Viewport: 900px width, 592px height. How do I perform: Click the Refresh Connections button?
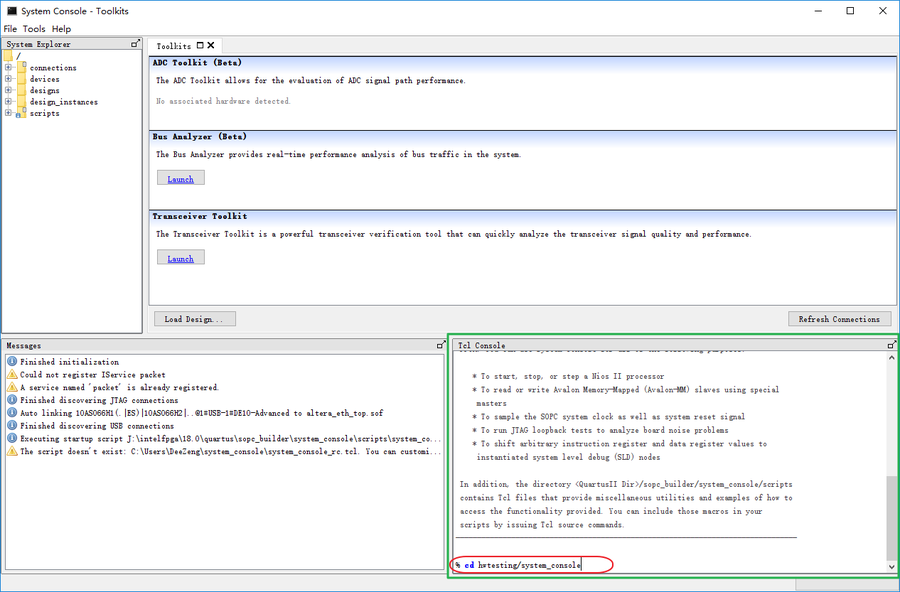point(839,319)
